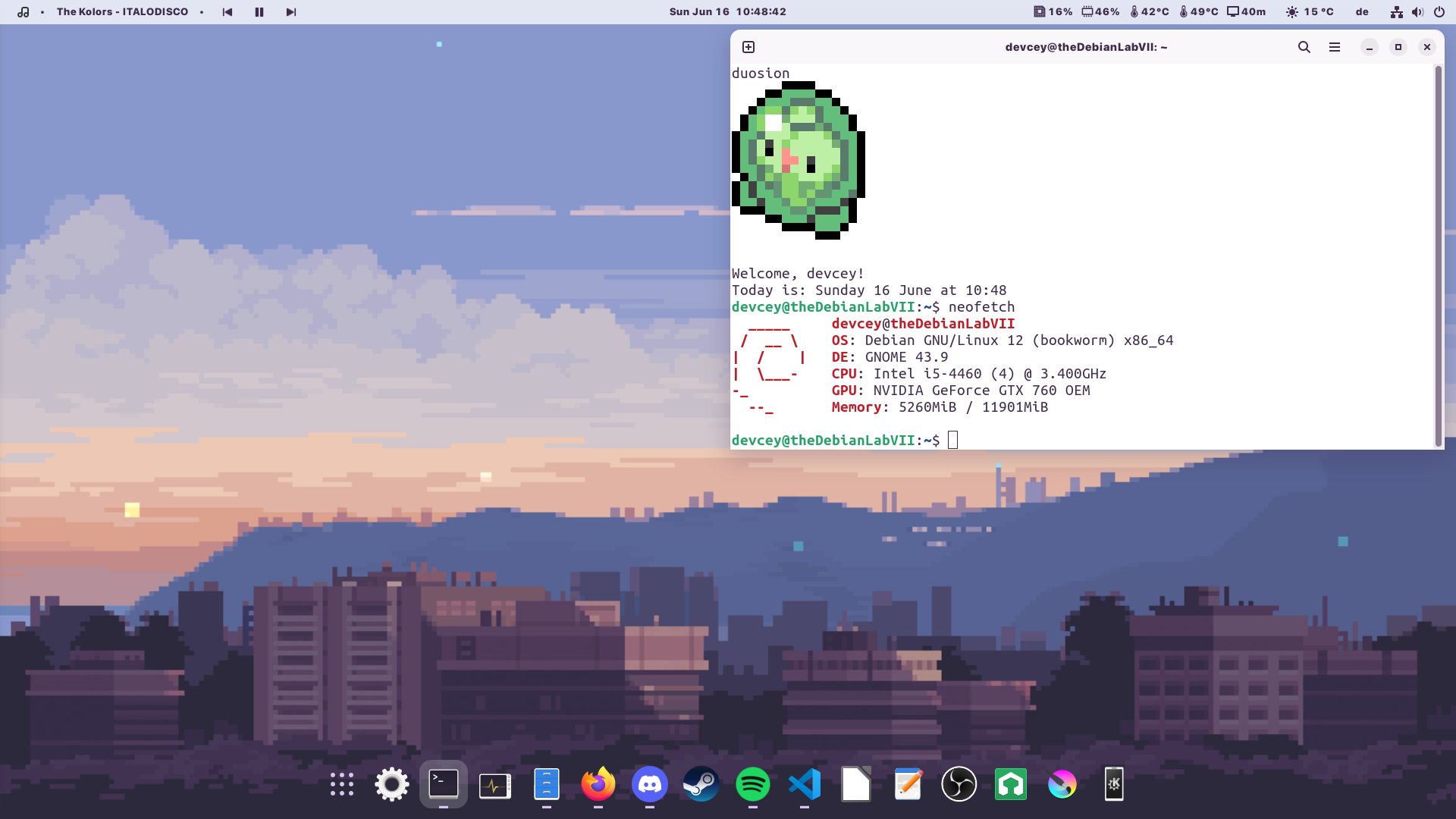Open the volume speaker icon
This screenshot has width=1456, height=819.
pyautogui.click(x=1418, y=12)
